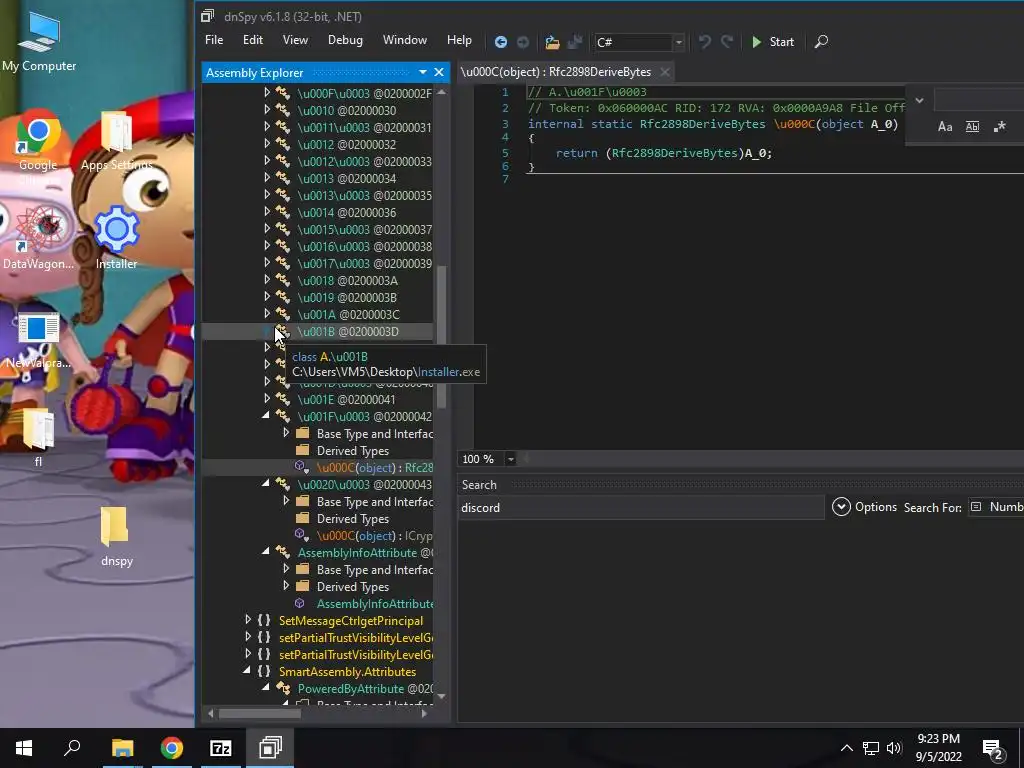
Task: Open the Help menu
Action: (459, 40)
